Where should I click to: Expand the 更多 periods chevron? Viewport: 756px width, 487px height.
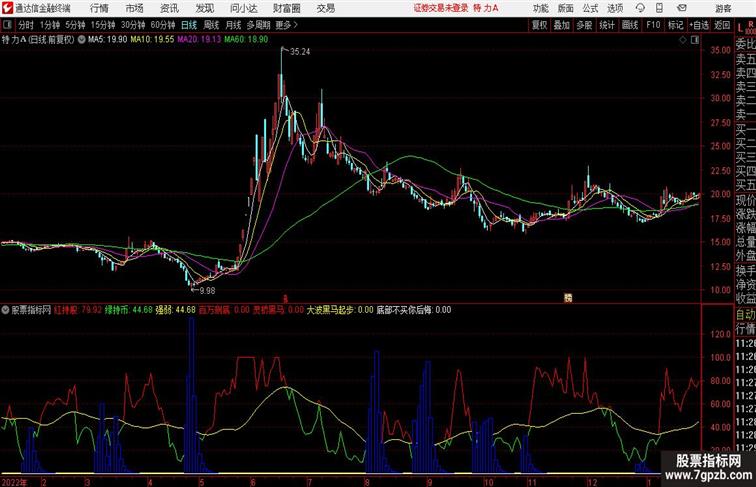(286, 25)
